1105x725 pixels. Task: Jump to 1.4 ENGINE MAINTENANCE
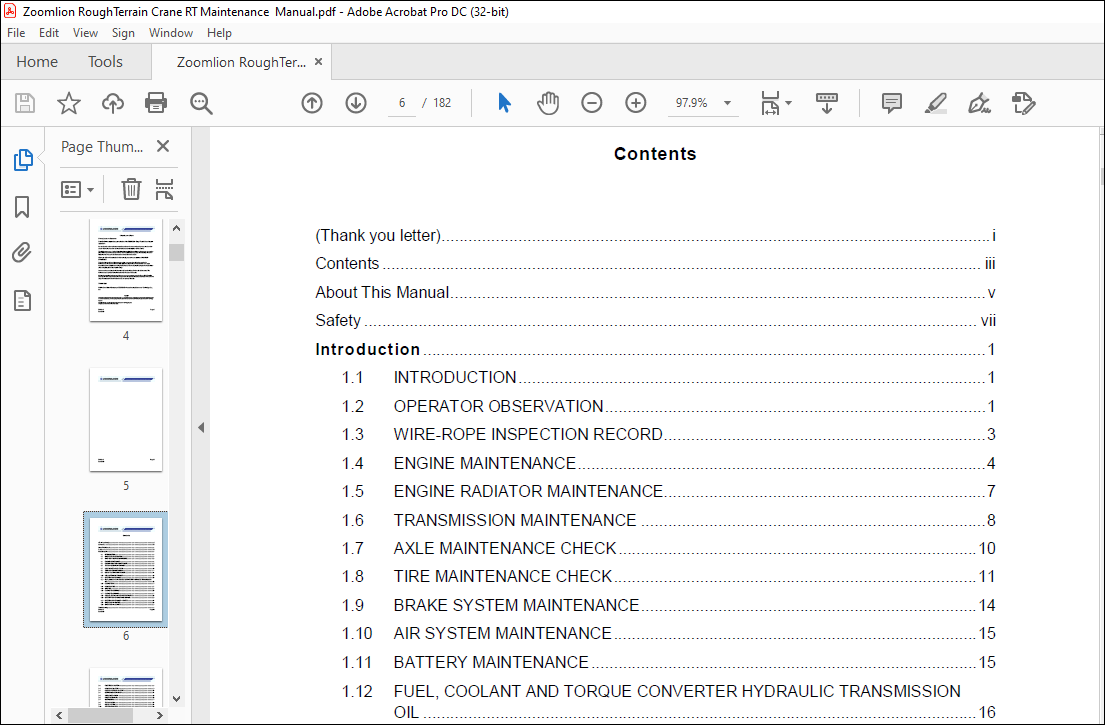point(668,463)
